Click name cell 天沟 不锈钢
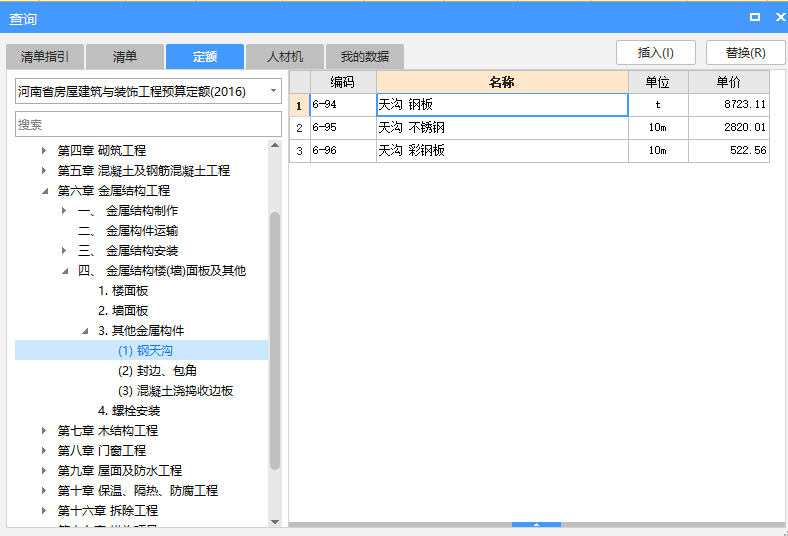The height and width of the screenshot is (536, 788). tap(503, 128)
